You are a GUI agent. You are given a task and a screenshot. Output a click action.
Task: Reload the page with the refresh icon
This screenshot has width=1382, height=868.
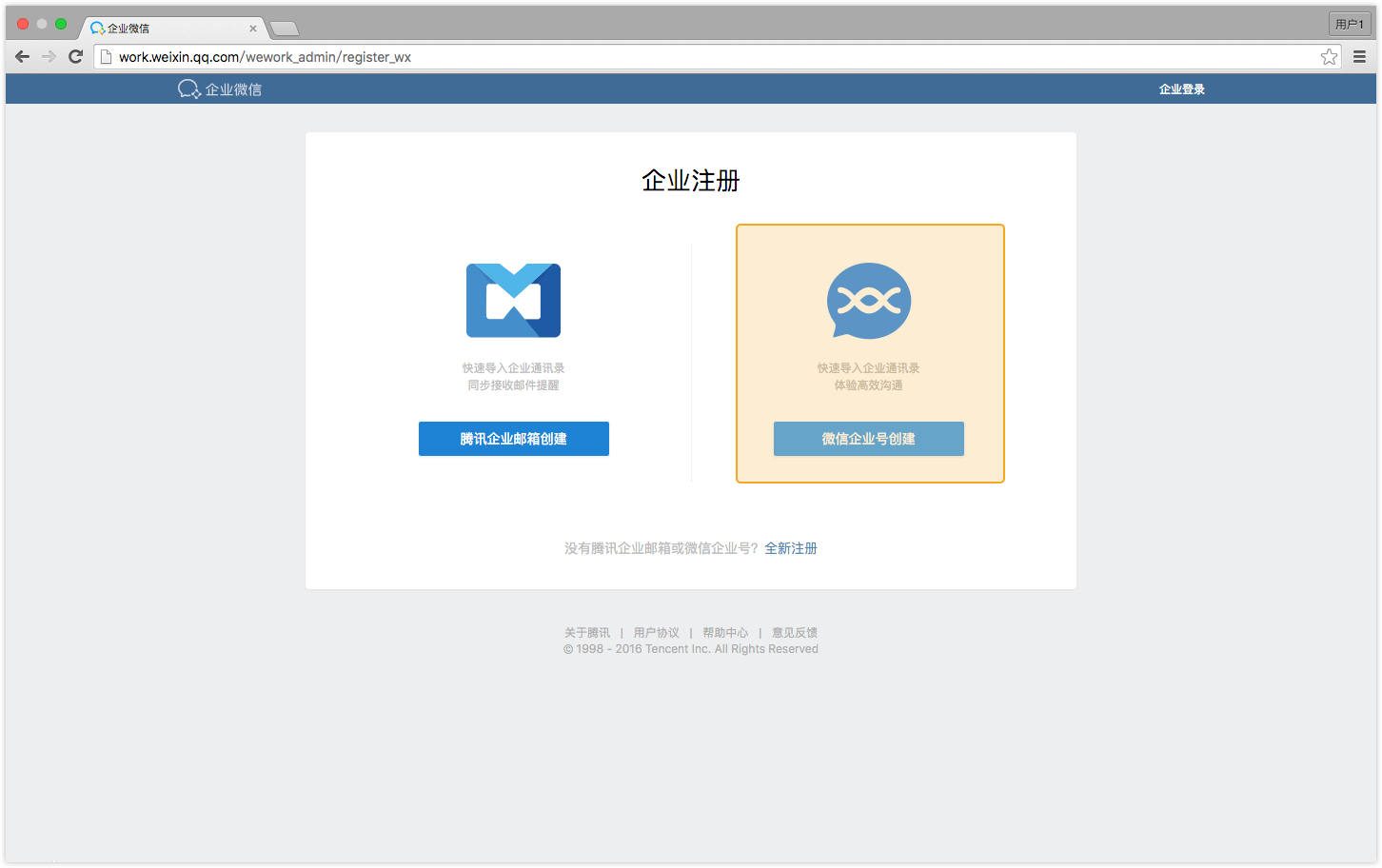pyautogui.click(x=76, y=57)
